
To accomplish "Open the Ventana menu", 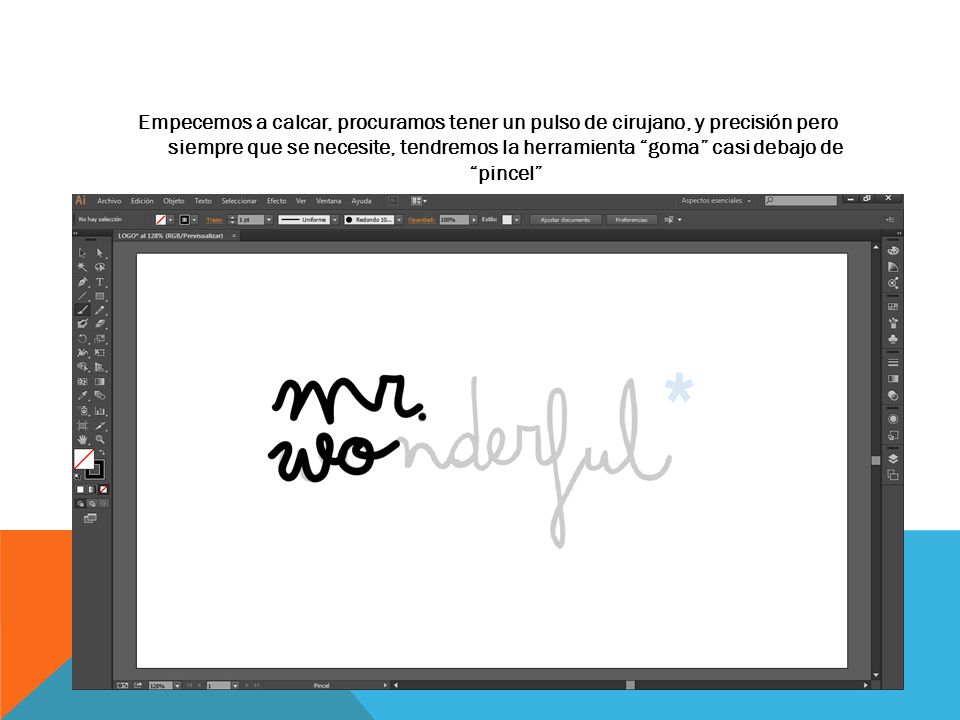I will [x=328, y=201].
